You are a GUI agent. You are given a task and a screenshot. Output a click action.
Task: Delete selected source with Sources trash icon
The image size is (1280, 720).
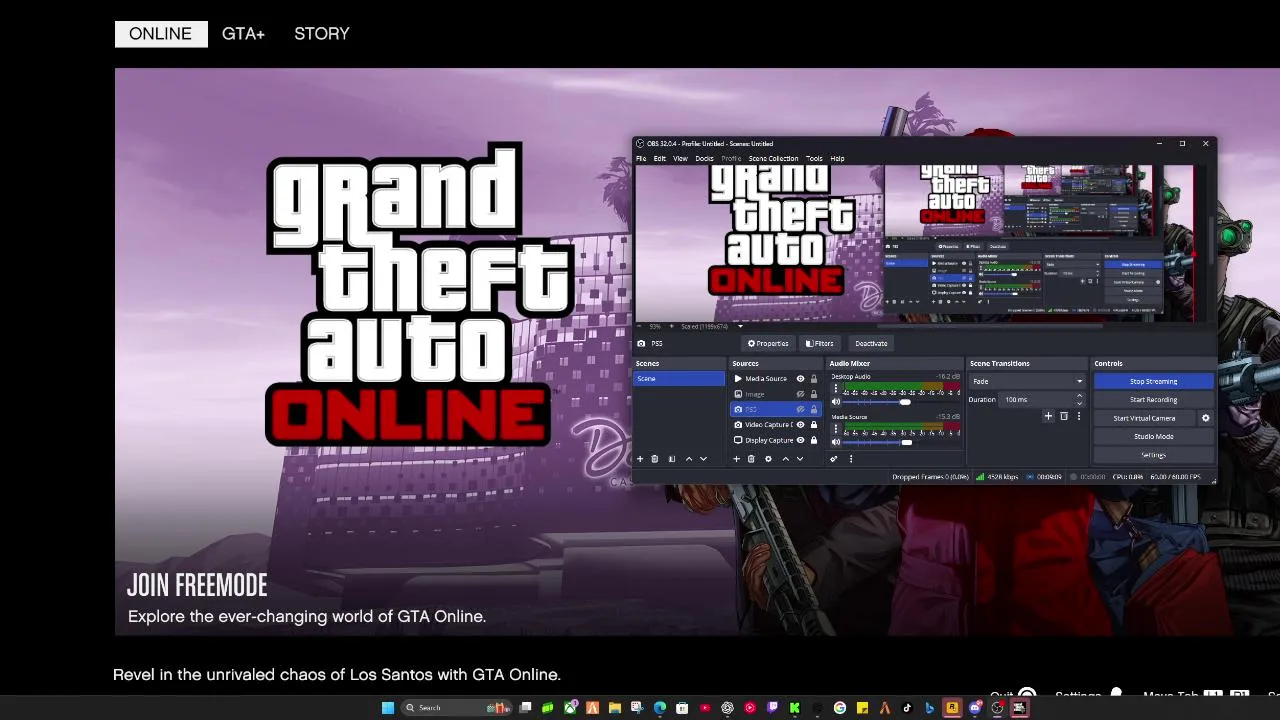[x=751, y=459]
